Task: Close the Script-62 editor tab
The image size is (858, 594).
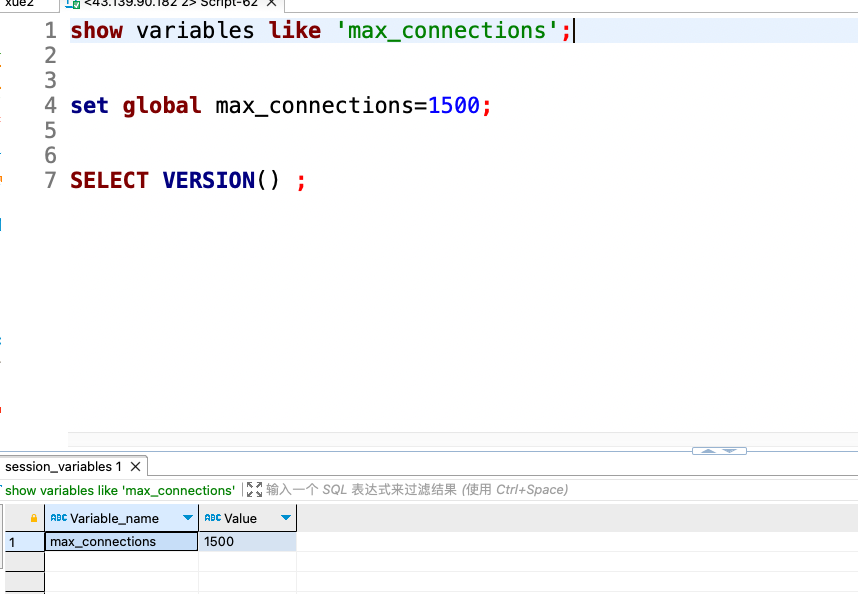Action: [271, 3]
